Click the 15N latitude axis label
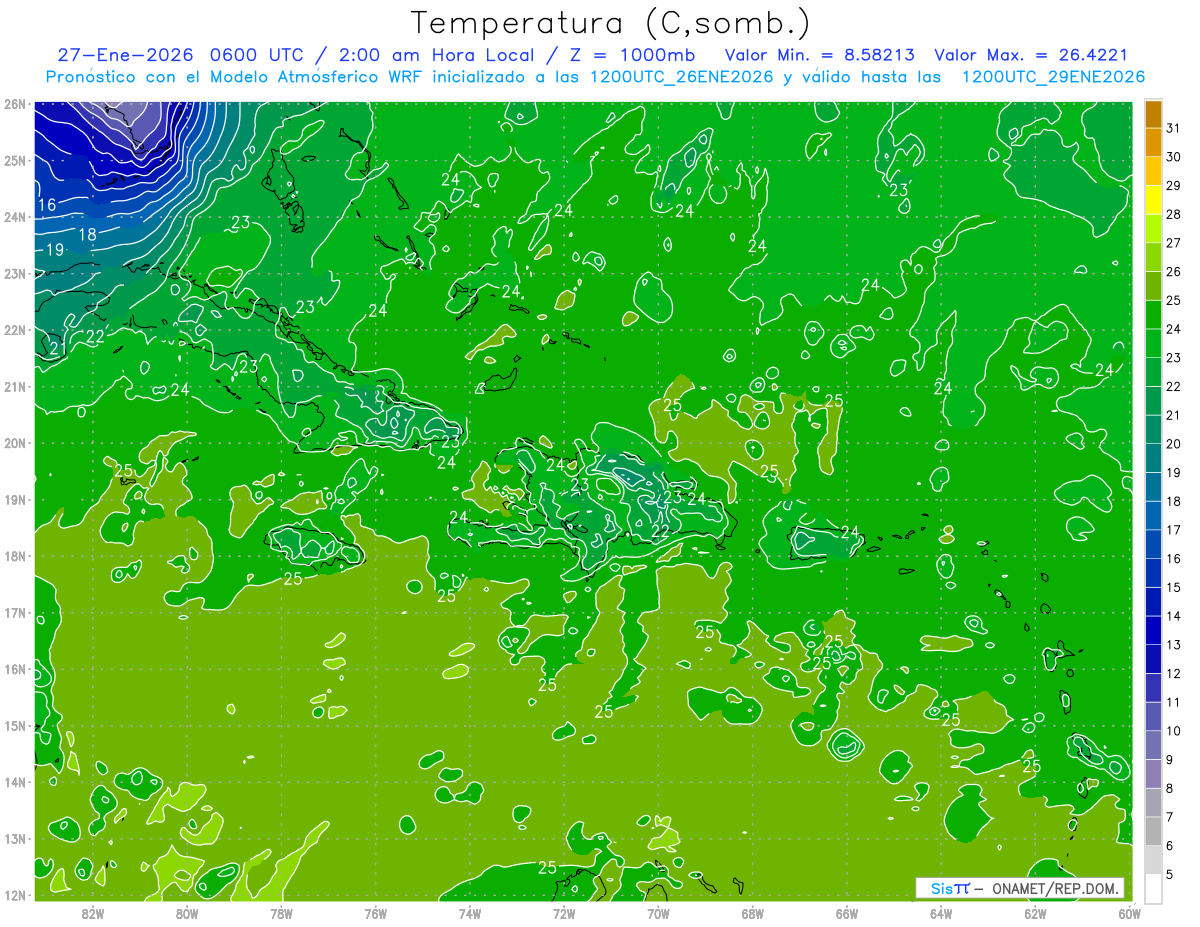 tap(14, 725)
